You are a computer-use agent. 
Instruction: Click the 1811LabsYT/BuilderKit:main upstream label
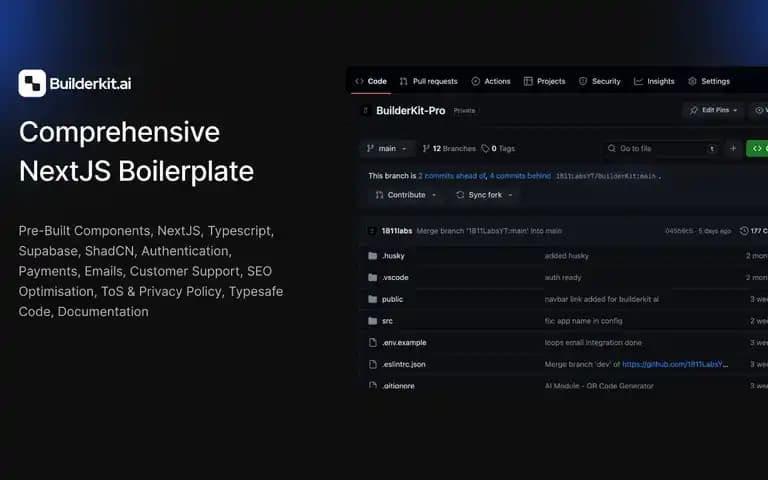click(605, 176)
